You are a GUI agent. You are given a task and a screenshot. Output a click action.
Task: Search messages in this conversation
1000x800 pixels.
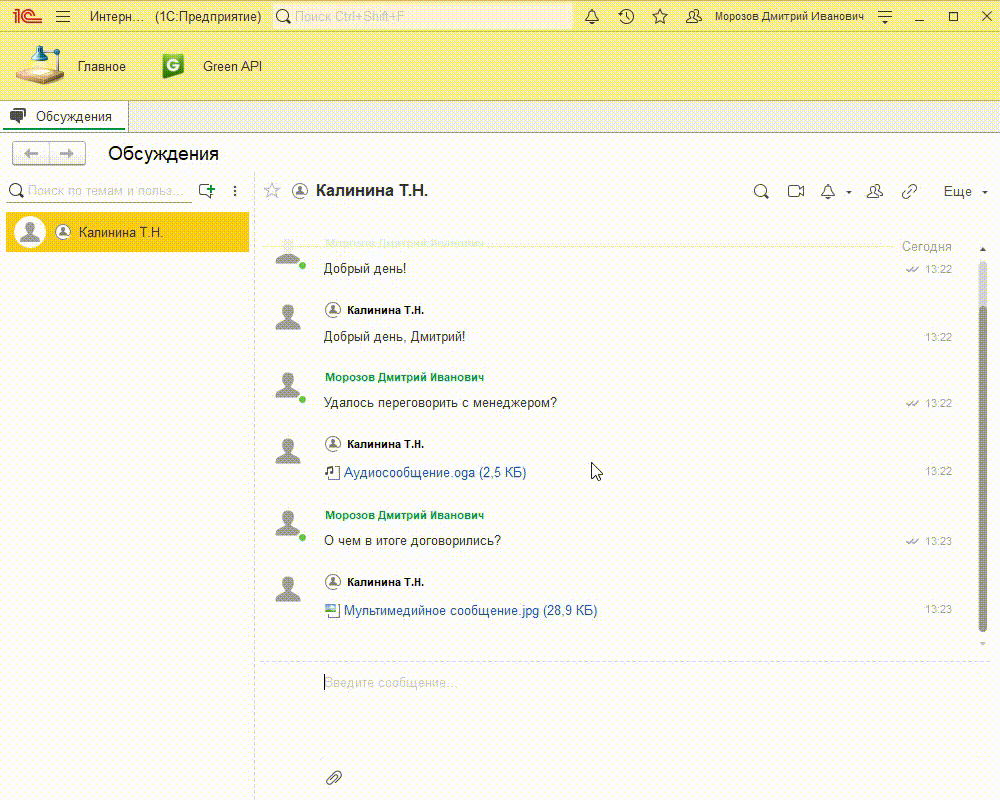pos(761,191)
